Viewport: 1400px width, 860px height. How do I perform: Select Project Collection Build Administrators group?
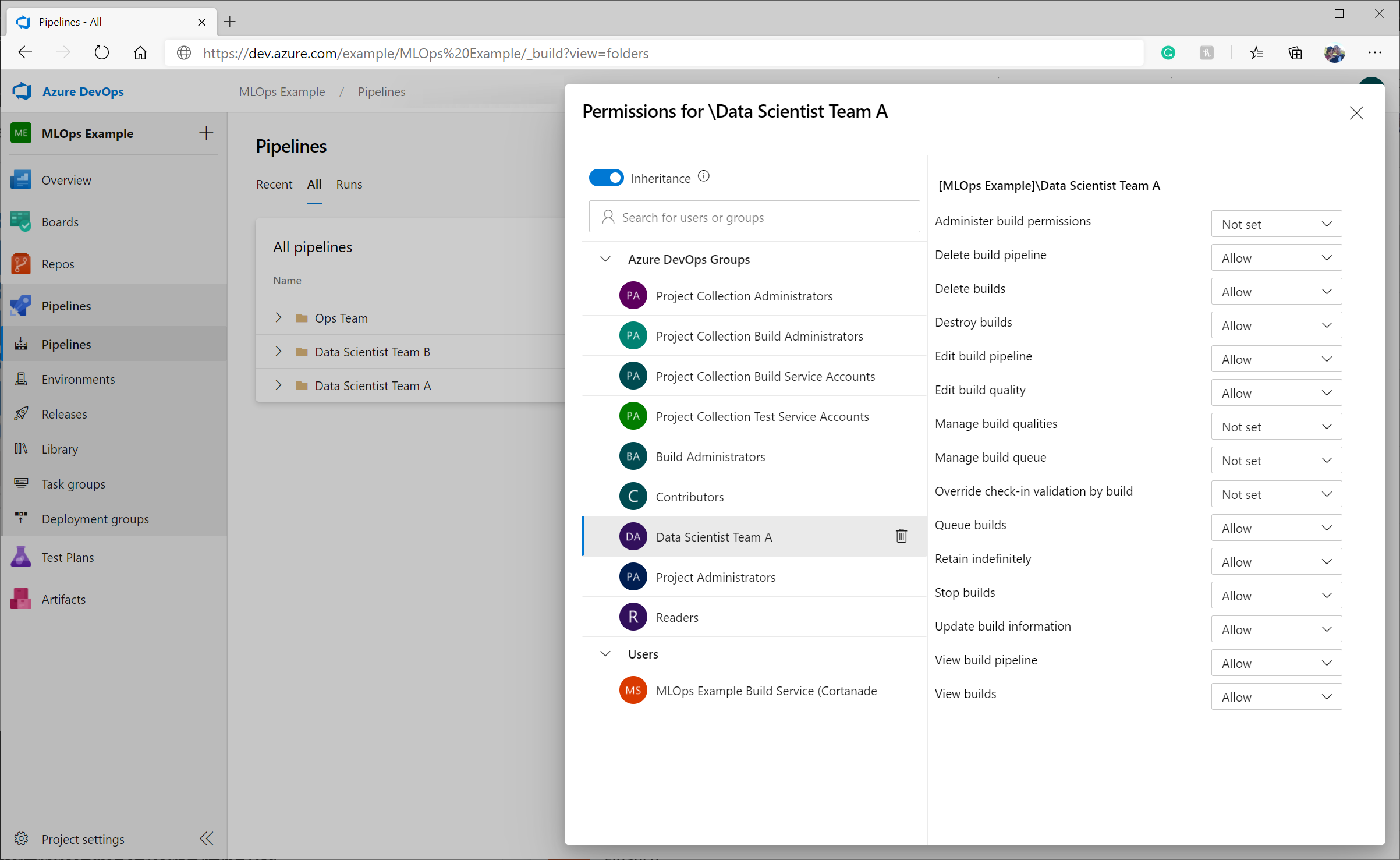[x=754, y=336]
